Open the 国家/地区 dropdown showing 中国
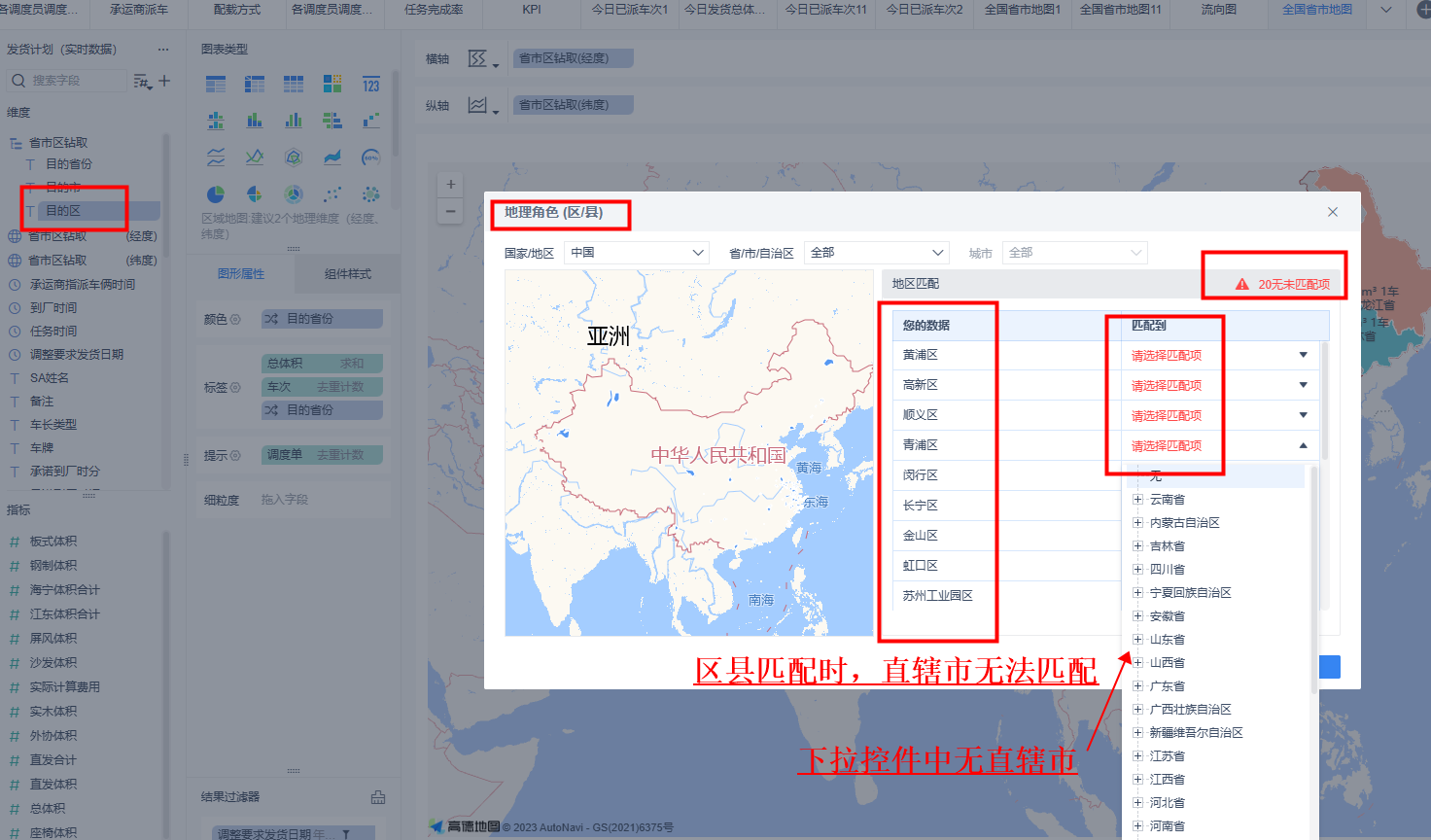The height and width of the screenshot is (840, 1431). [x=637, y=253]
